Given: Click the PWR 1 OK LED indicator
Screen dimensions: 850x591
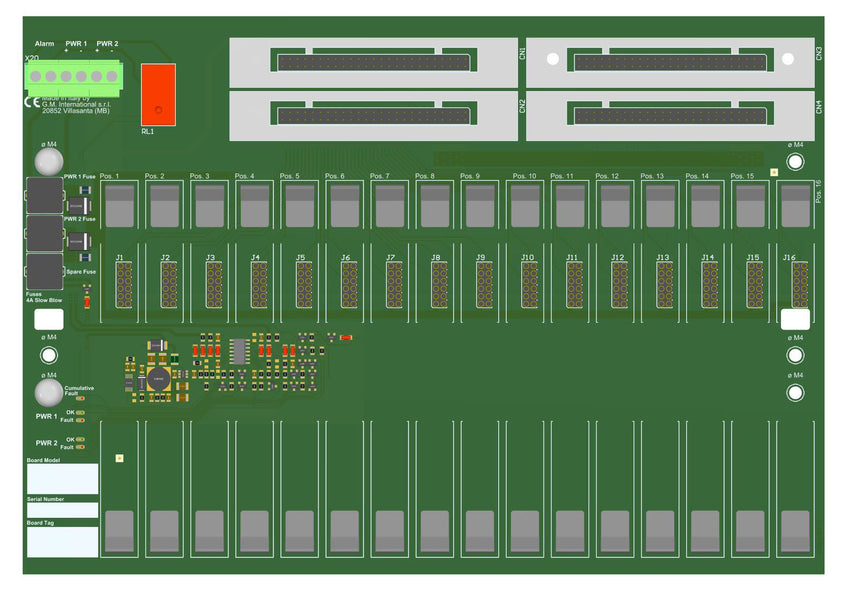Looking at the screenshot, I should pyautogui.click(x=80, y=411).
